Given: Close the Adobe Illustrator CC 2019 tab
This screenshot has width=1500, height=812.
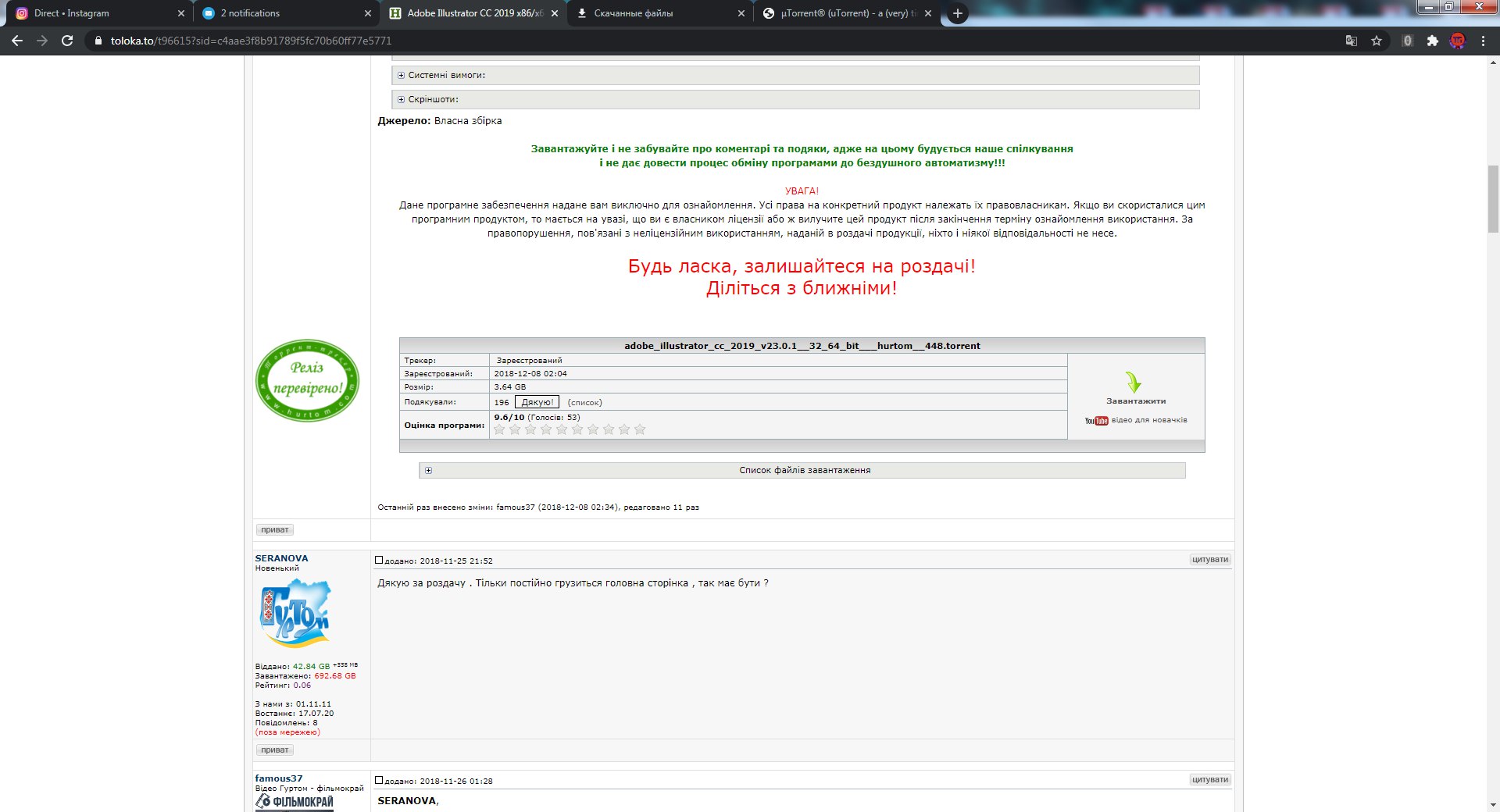Looking at the screenshot, I should [555, 13].
